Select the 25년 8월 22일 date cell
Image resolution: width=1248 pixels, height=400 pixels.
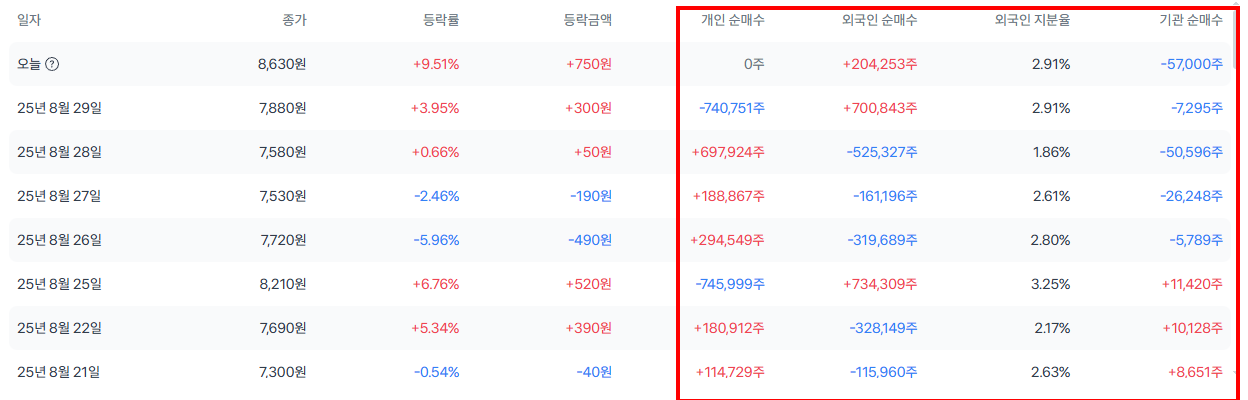point(59,328)
